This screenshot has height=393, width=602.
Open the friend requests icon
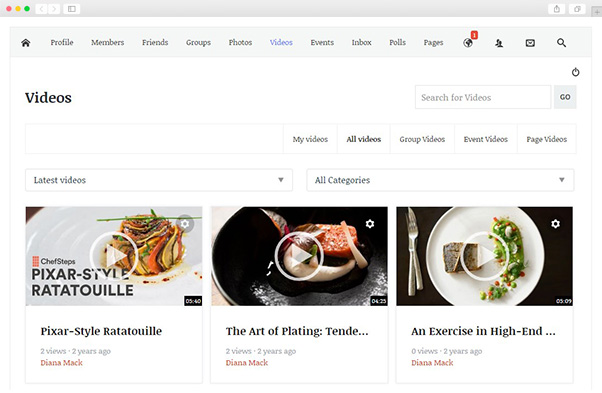499,43
